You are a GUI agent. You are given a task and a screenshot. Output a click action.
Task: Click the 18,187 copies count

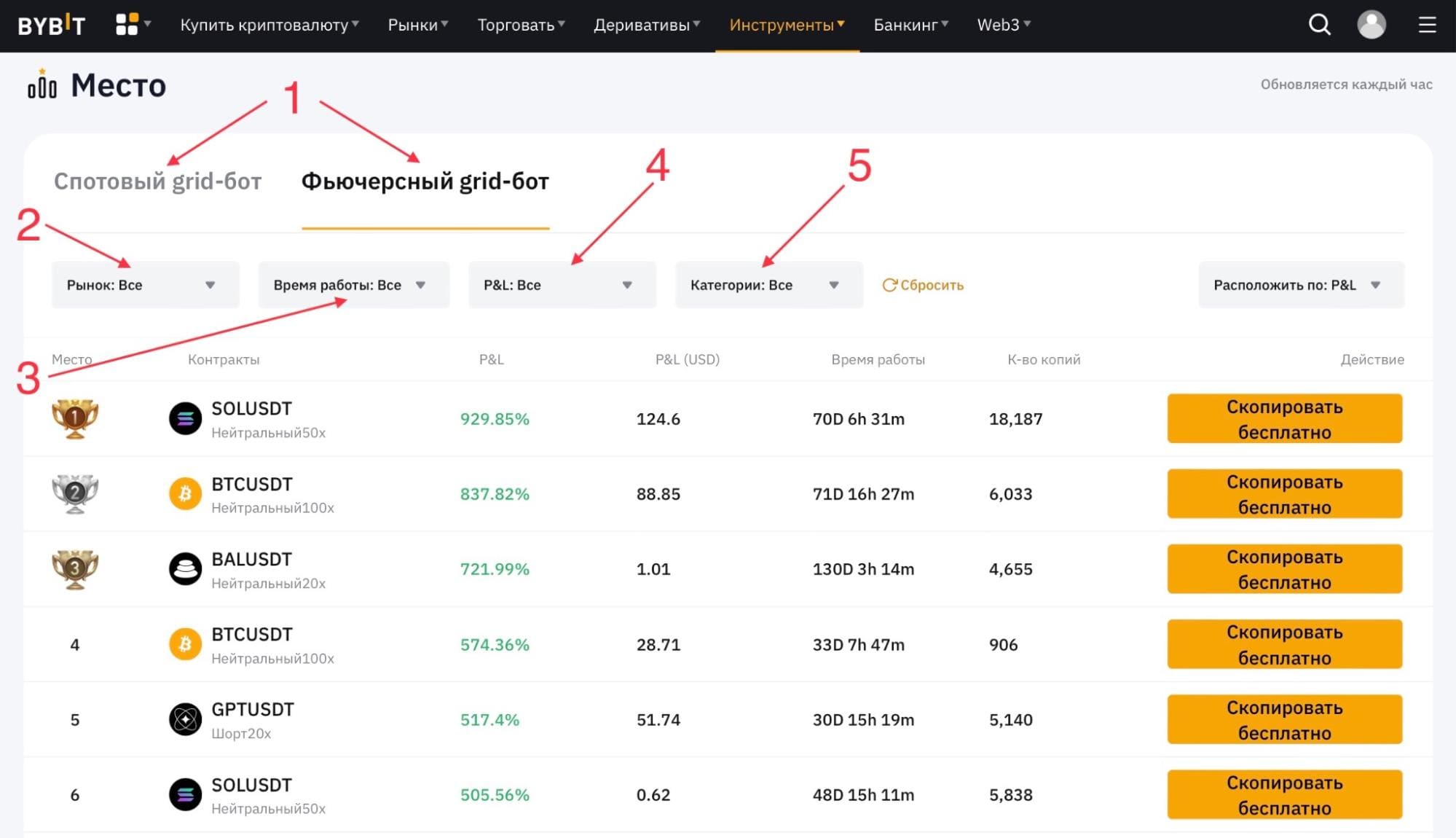coord(1015,419)
